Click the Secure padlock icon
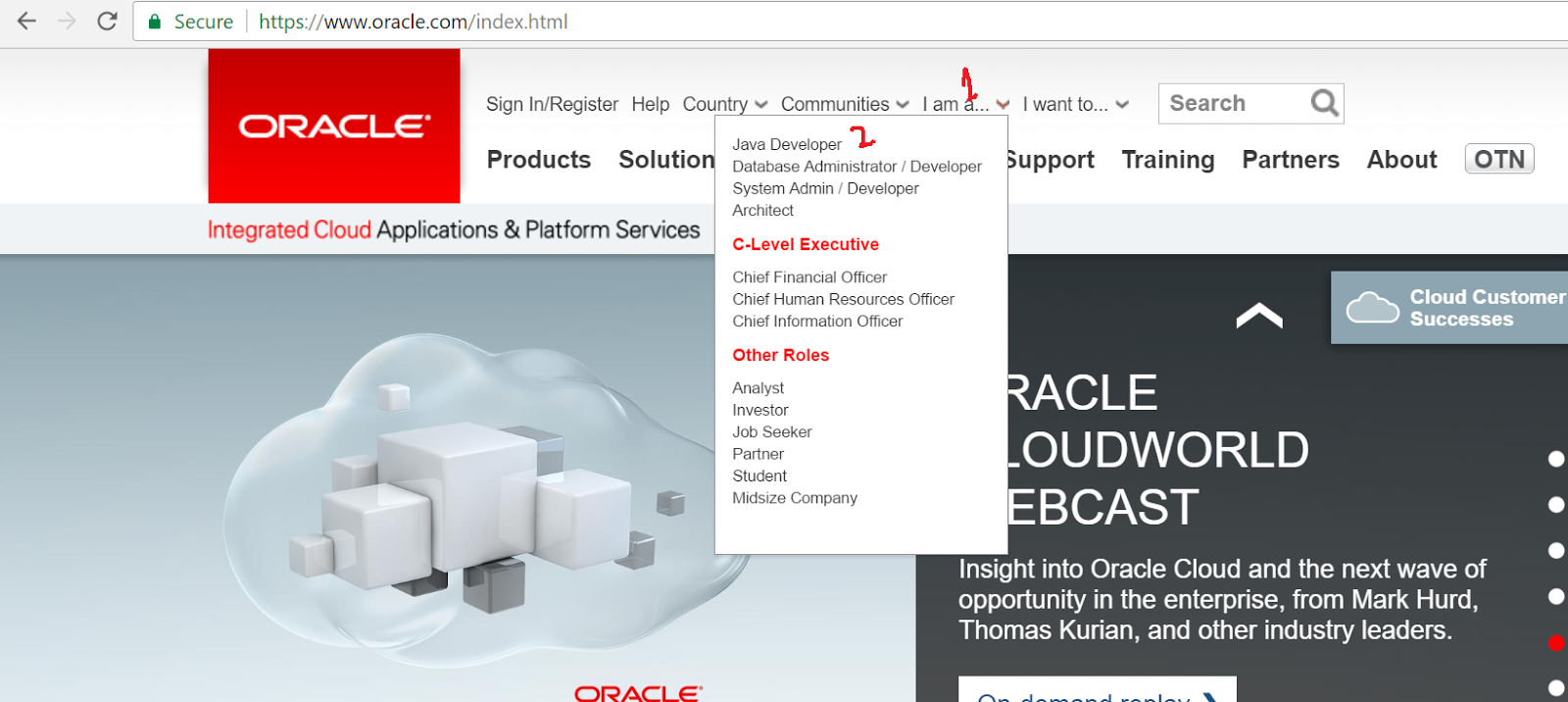The height and width of the screenshot is (702, 1568). click(x=154, y=22)
